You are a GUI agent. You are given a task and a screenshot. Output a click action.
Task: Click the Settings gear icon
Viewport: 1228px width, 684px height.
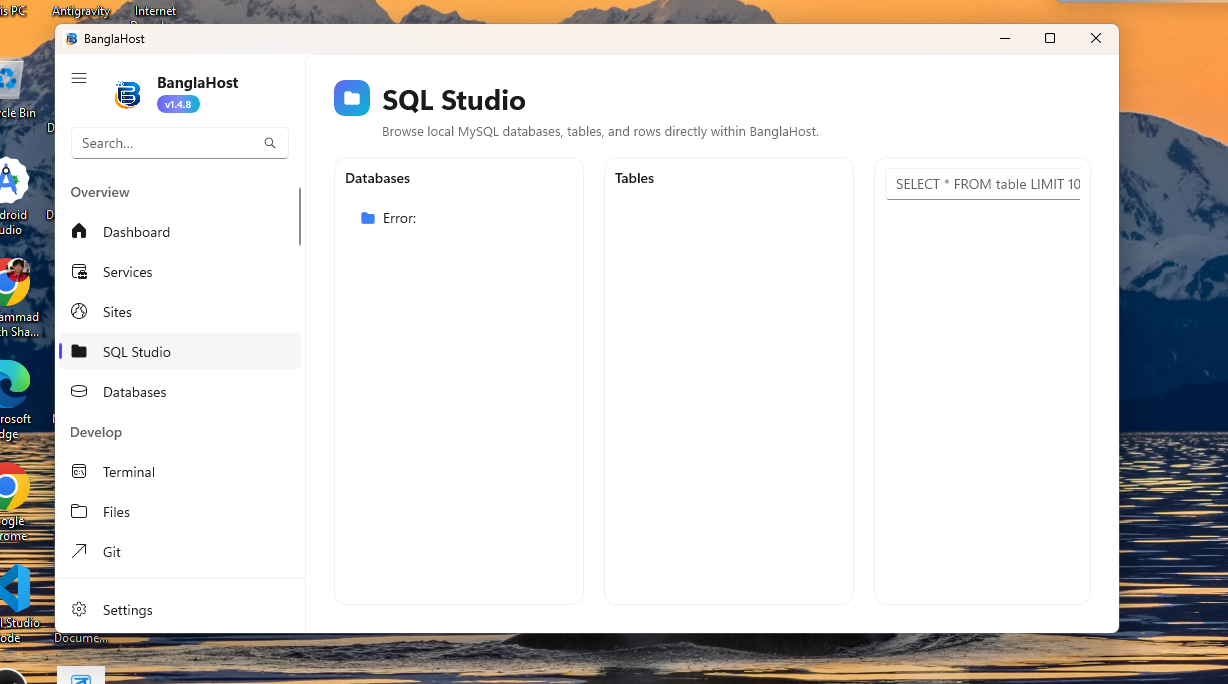click(79, 609)
